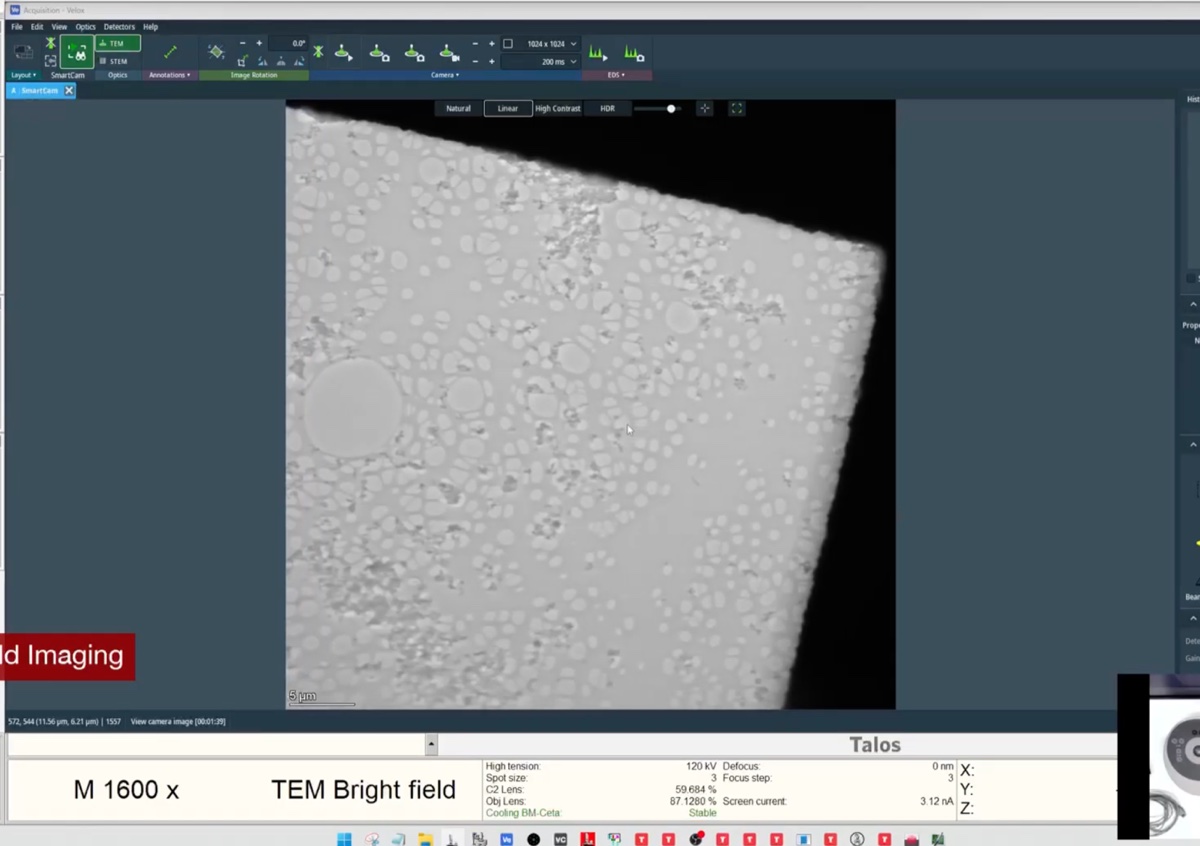Open the File menu

pos(17,27)
